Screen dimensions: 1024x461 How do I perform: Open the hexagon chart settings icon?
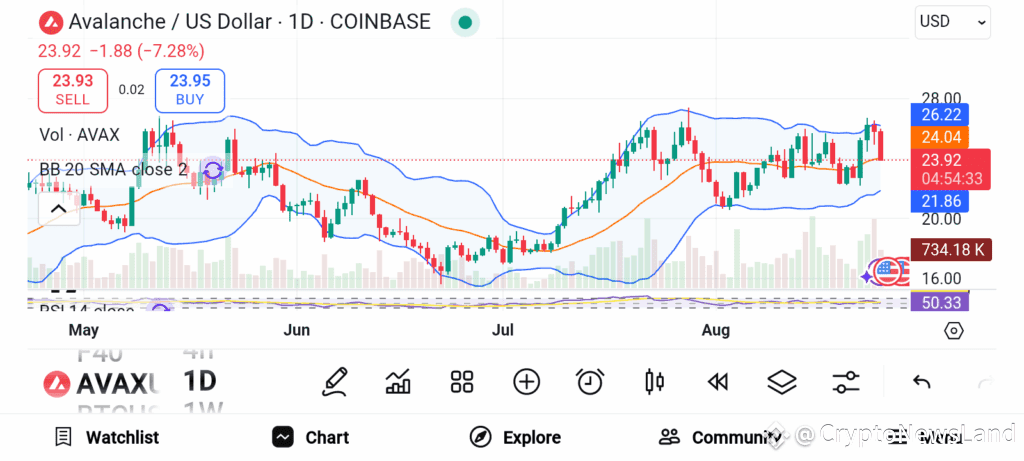tap(953, 331)
